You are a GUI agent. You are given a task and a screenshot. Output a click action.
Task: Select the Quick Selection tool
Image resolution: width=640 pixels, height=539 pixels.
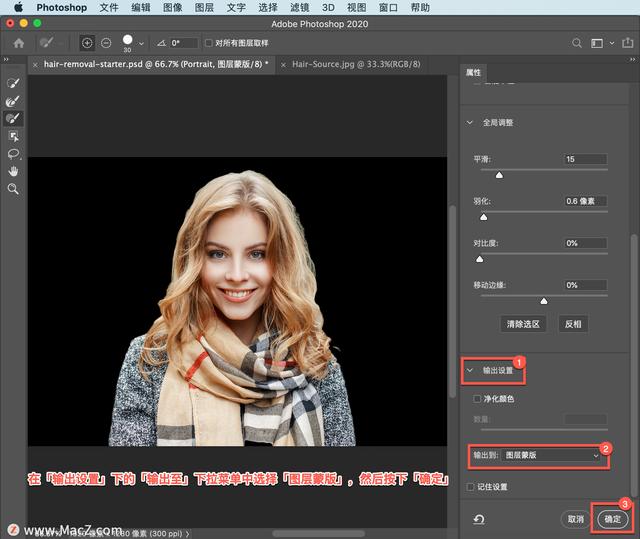(x=14, y=85)
